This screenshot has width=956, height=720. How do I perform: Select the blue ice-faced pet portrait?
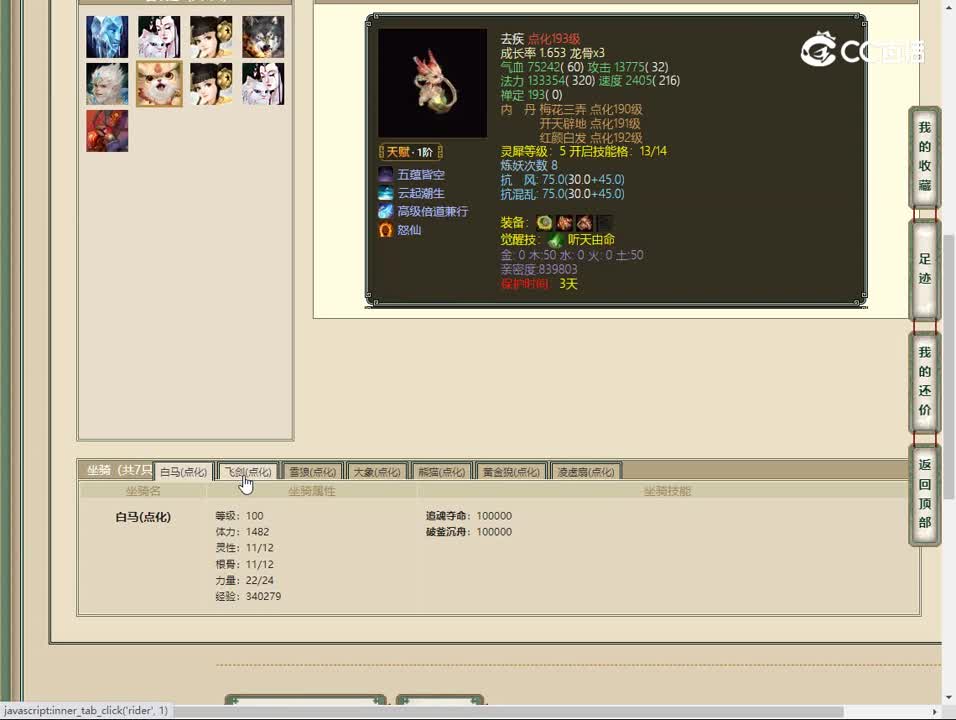[x=107, y=37]
